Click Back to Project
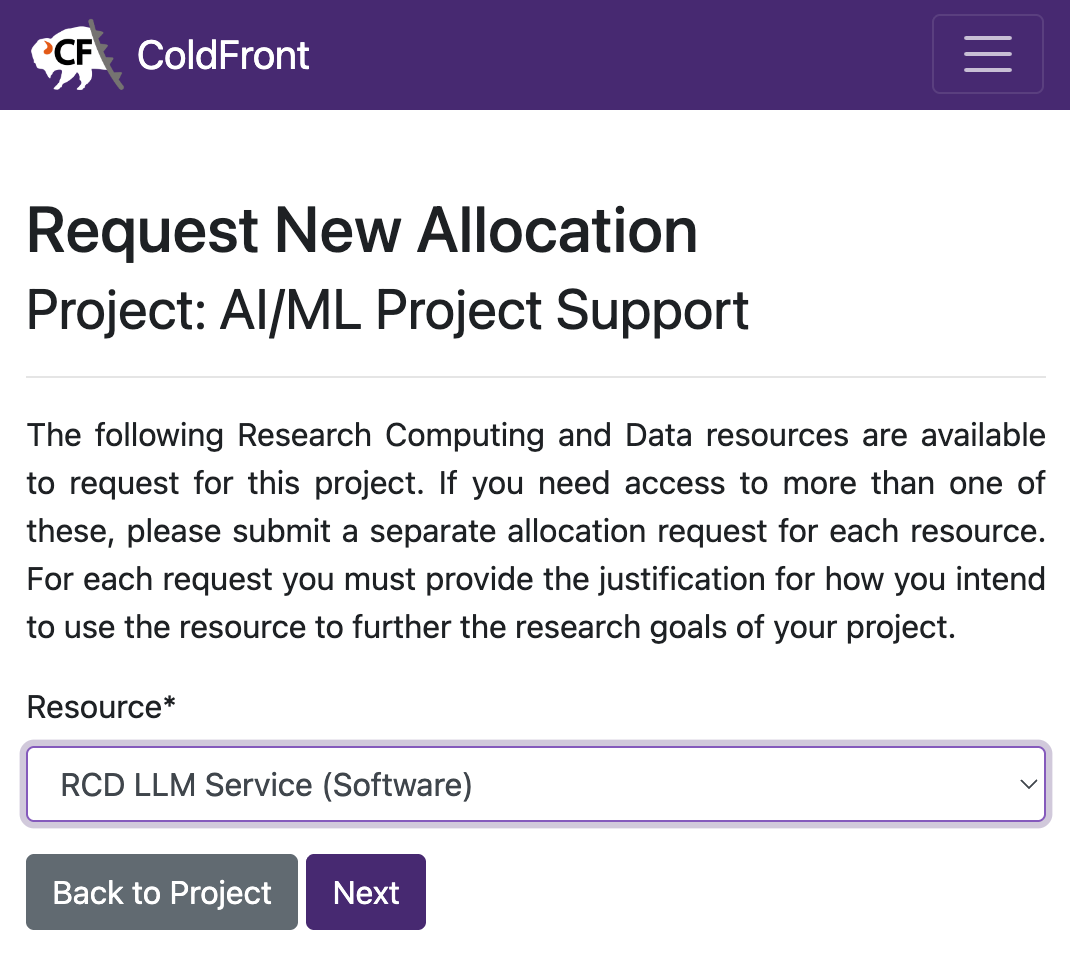This screenshot has height=972, width=1070. [x=161, y=891]
